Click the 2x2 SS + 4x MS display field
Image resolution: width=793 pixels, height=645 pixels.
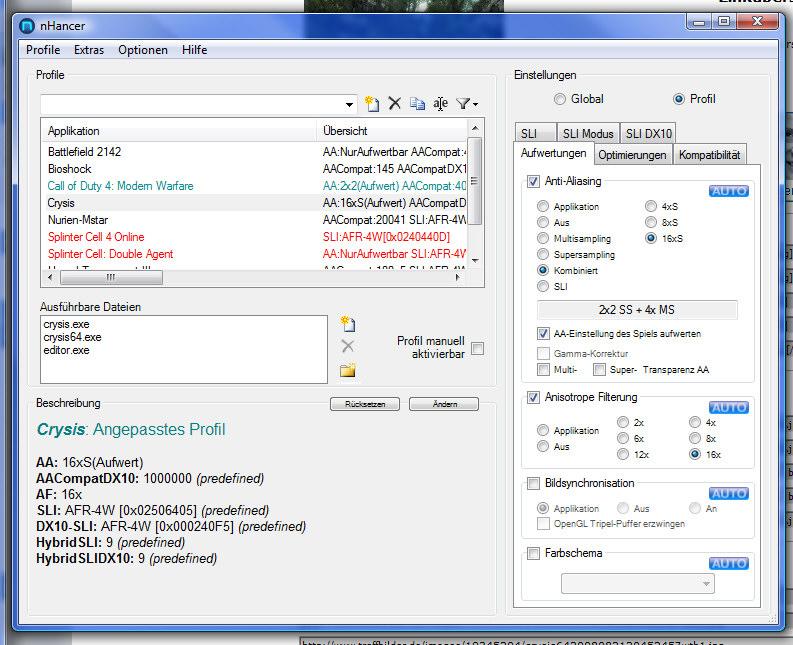click(x=637, y=310)
